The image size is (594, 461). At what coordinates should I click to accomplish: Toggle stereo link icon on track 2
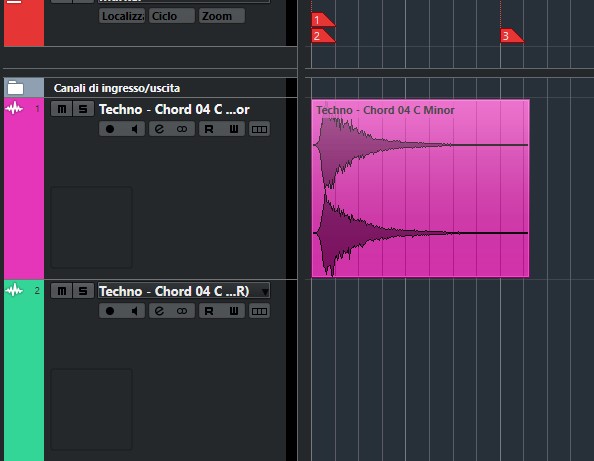click(x=182, y=311)
